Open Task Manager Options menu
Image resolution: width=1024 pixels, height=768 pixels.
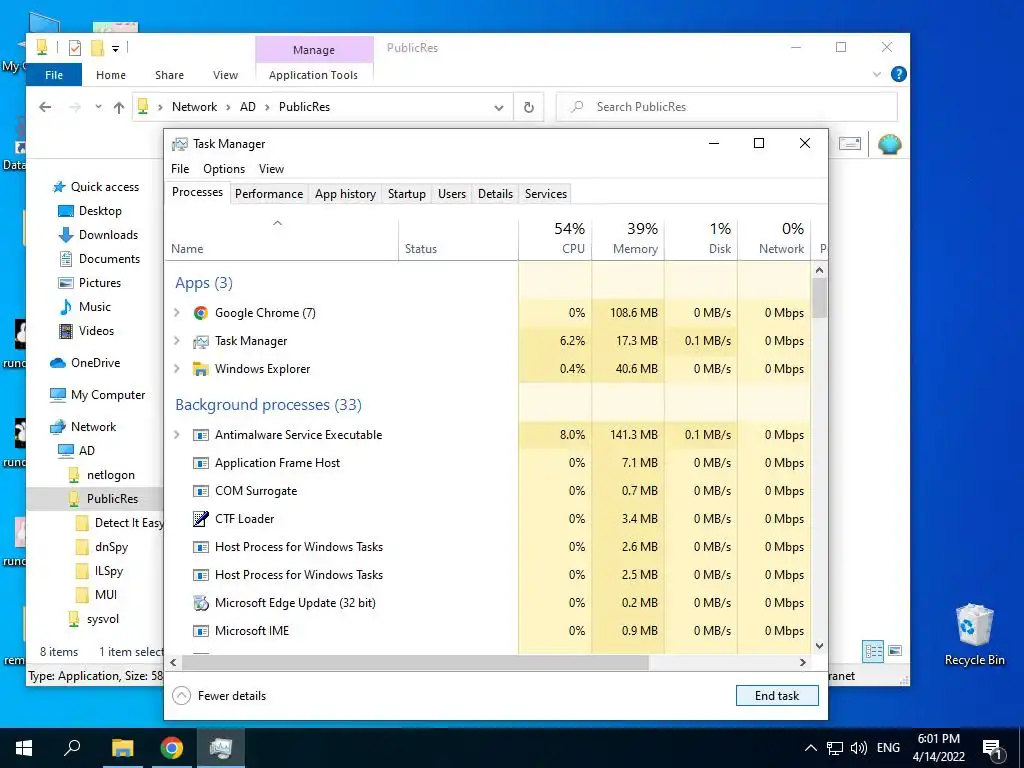224,169
